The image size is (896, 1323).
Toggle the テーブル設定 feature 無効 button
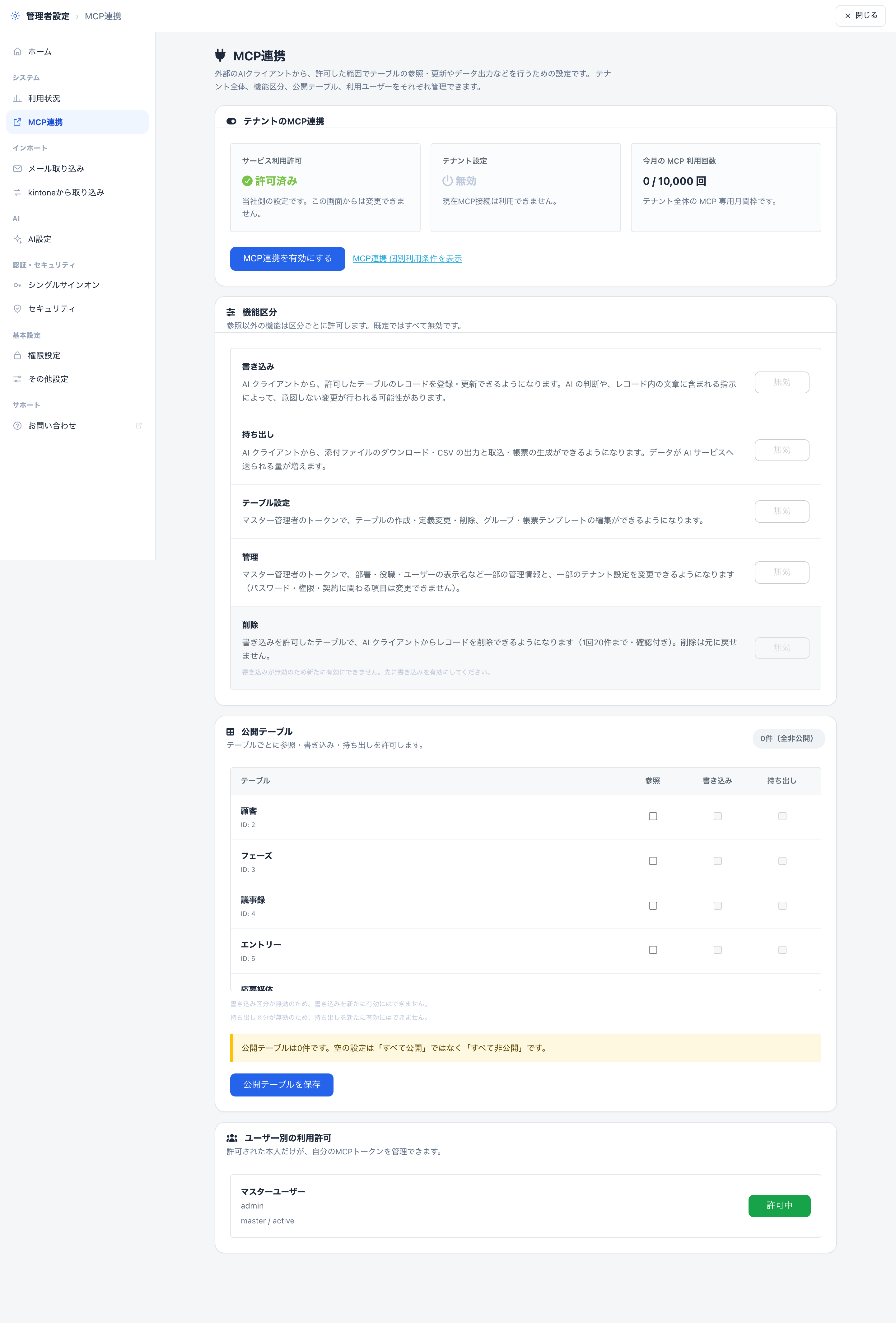coord(782,511)
